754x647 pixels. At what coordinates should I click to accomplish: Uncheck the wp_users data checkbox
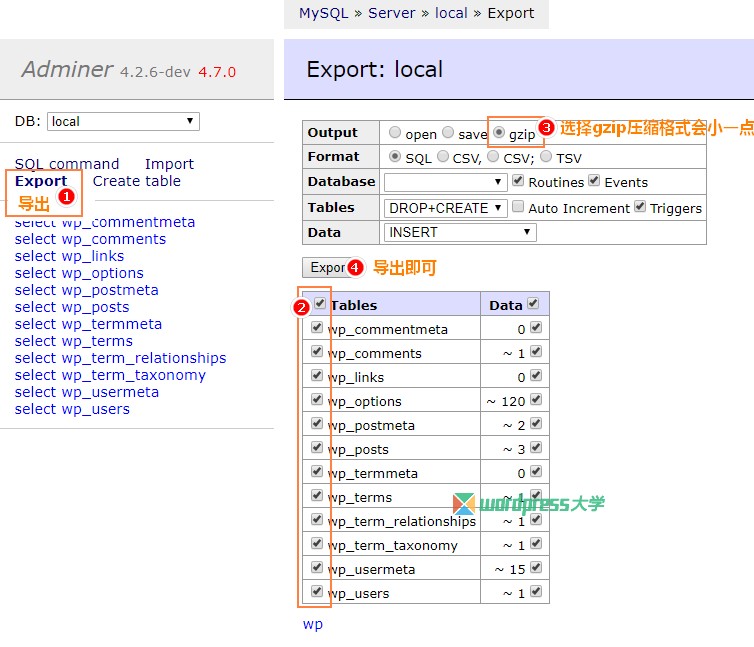(536, 591)
